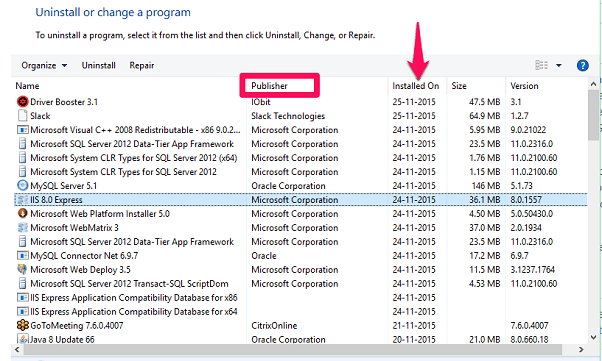Sort by the Installed On column header
This screenshot has height=361, width=602.
coord(415,86)
